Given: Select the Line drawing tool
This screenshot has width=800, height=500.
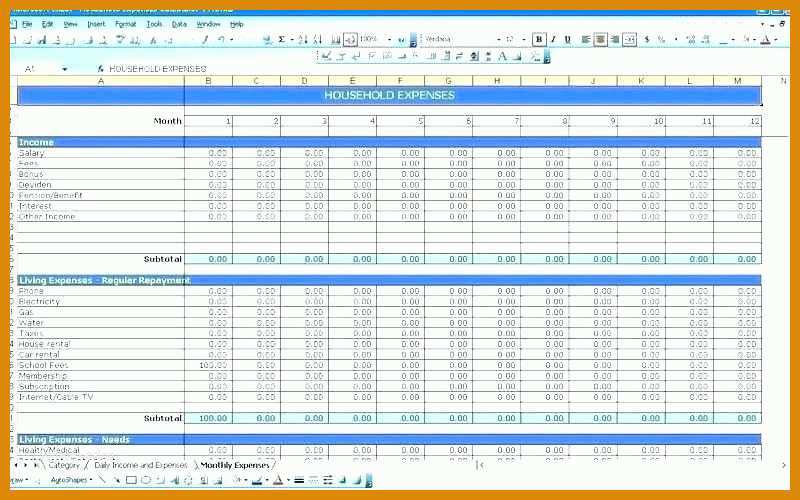Looking at the screenshot, I should click(102, 480).
